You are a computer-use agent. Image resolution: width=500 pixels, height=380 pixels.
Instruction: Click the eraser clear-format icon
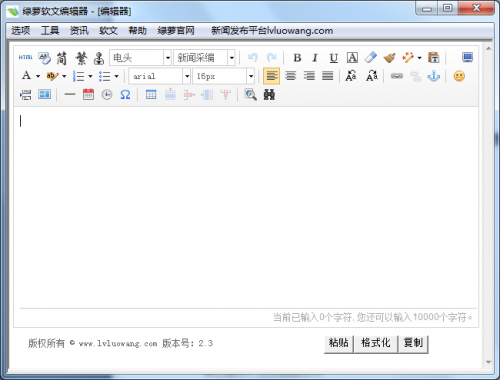tap(371, 57)
